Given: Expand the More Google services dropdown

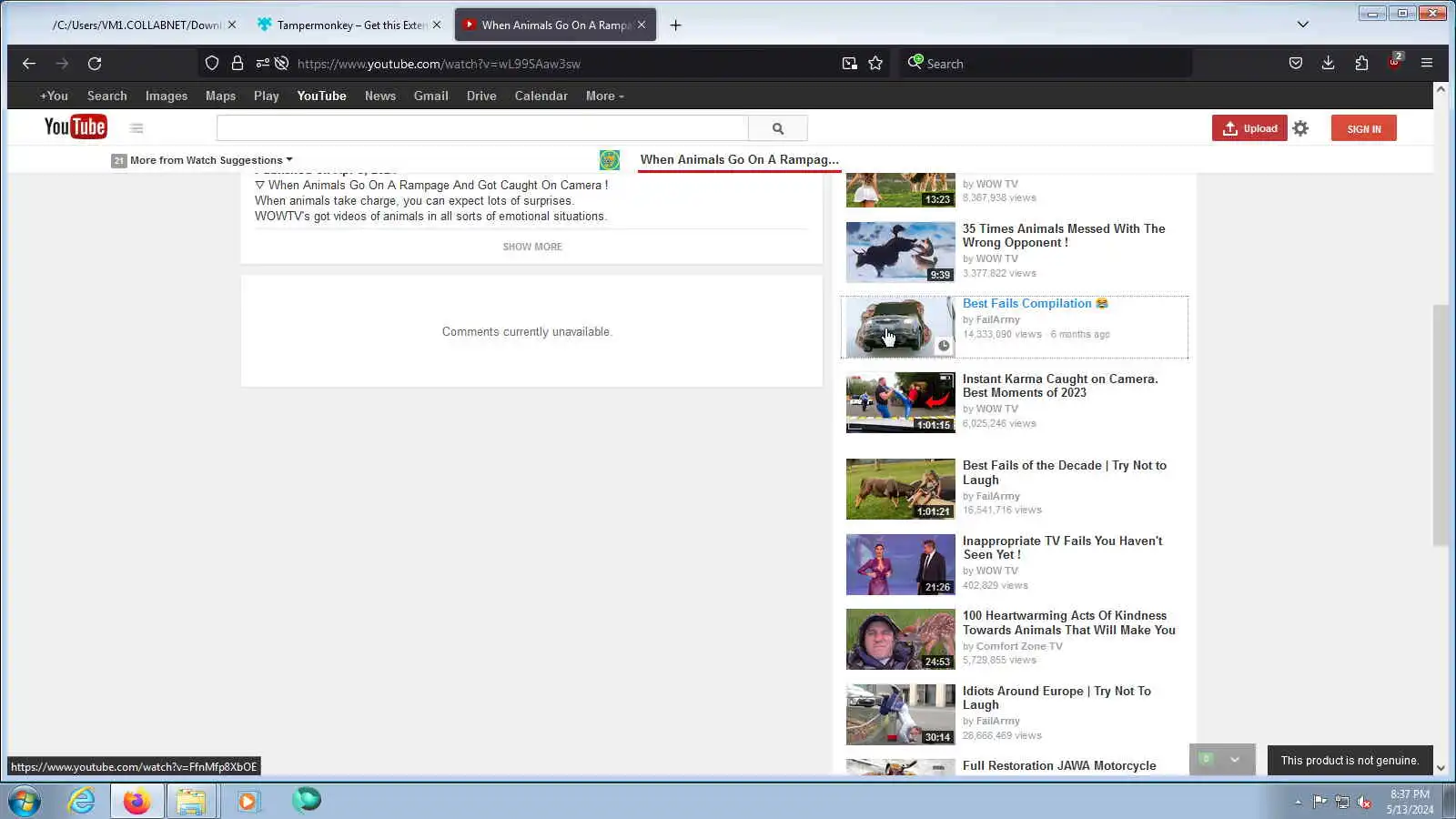Looking at the screenshot, I should coord(605,96).
